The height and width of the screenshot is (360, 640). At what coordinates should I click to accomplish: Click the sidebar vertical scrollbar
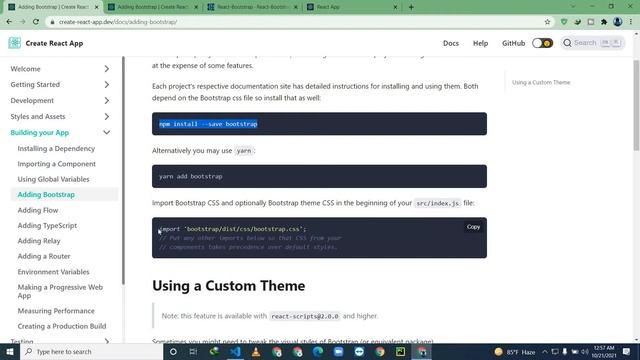(x=123, y=171)
